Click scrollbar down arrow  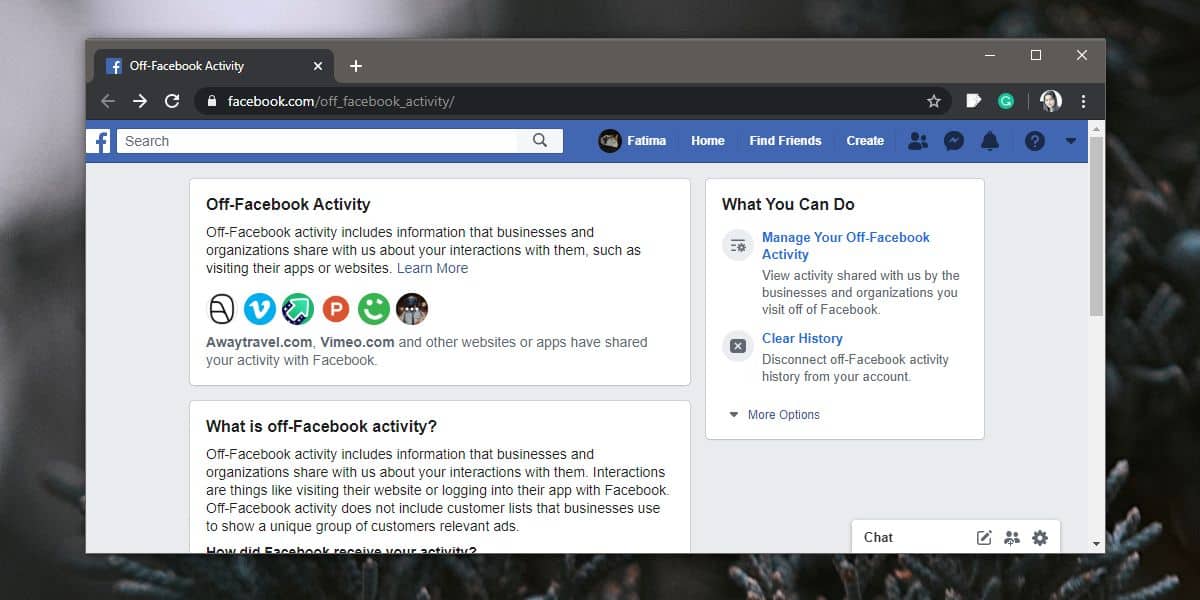point(1097,544)
